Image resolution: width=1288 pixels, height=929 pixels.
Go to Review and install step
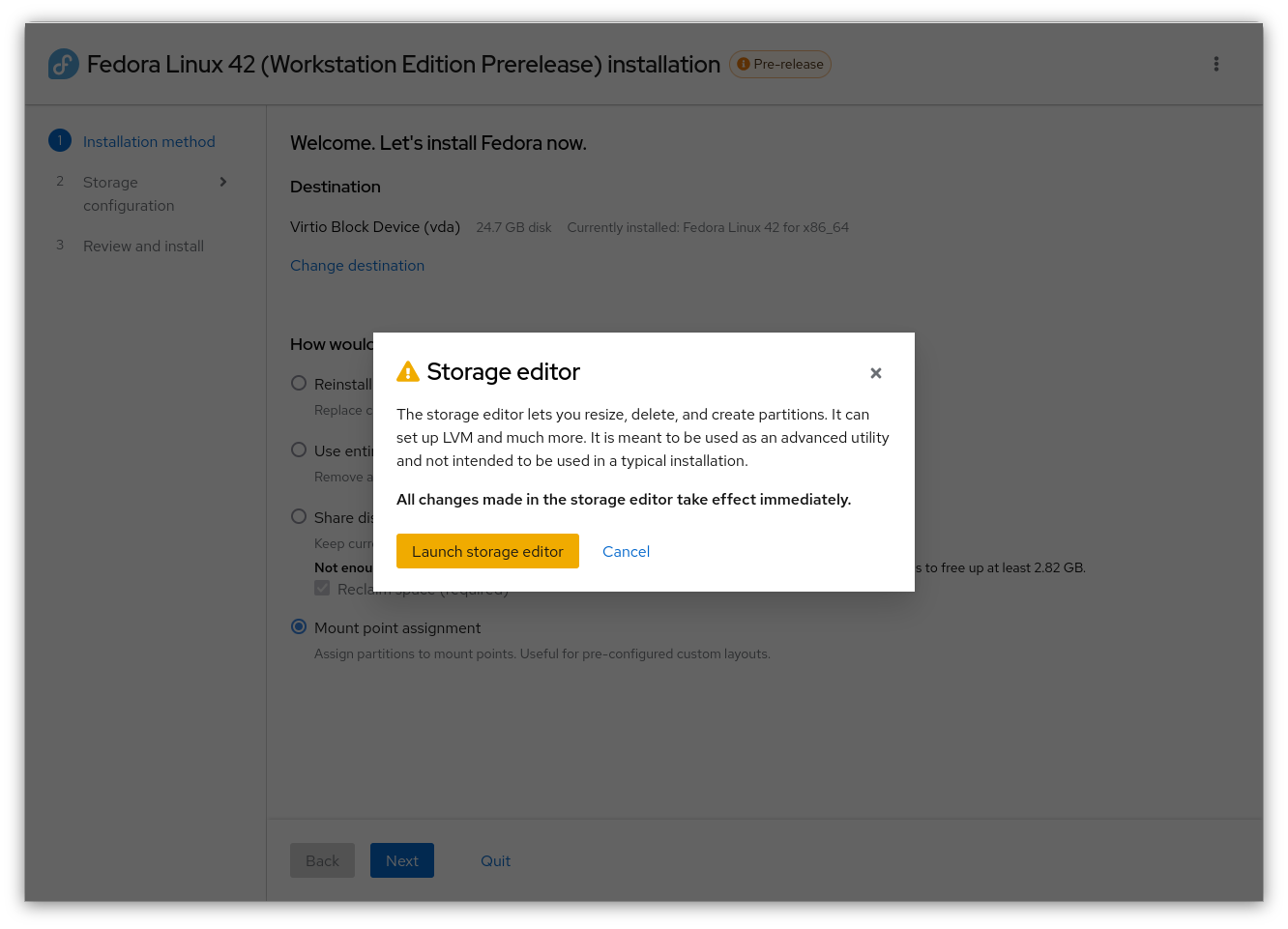(143, 246)
